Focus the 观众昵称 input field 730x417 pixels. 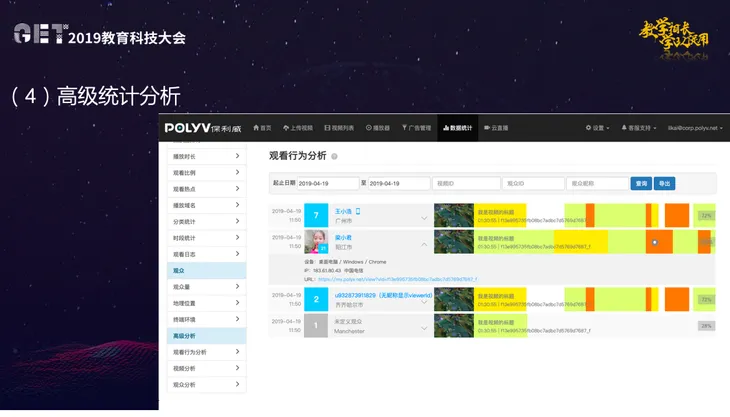597,183
